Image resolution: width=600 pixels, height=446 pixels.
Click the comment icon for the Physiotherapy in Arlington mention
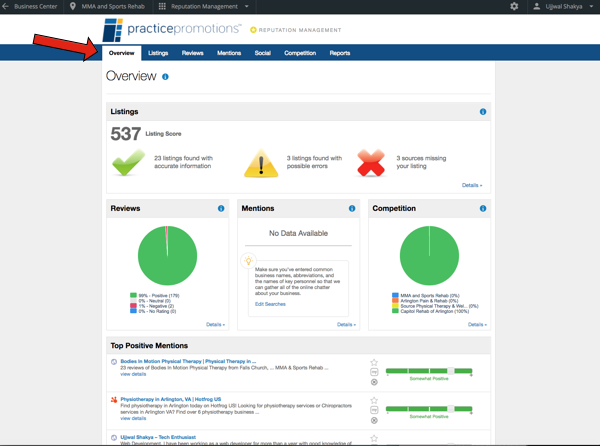374,410
